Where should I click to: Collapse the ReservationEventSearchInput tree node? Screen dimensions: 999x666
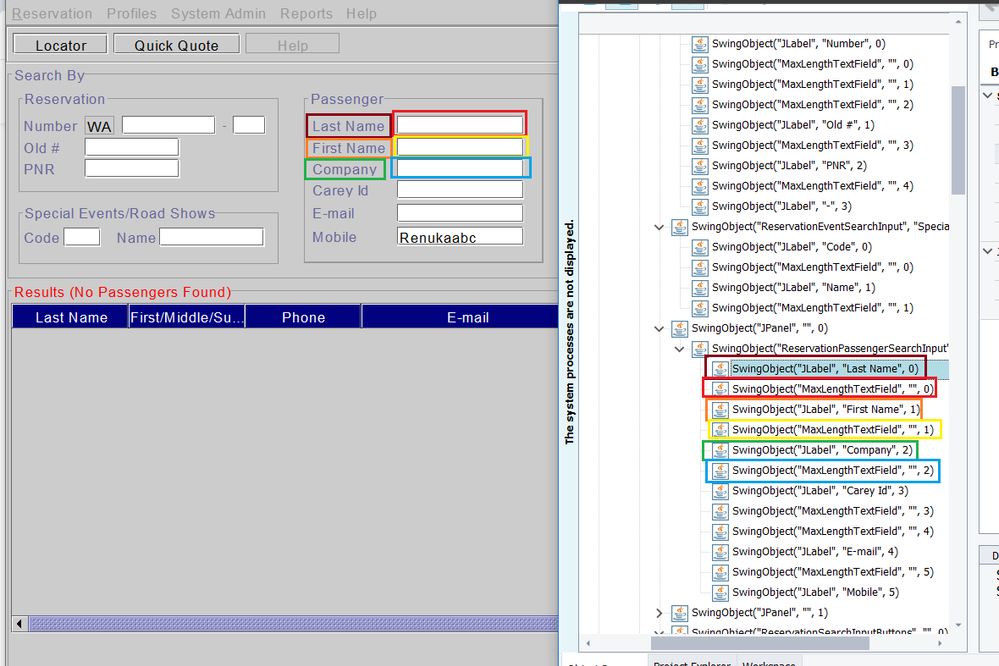tap(659, 227)
